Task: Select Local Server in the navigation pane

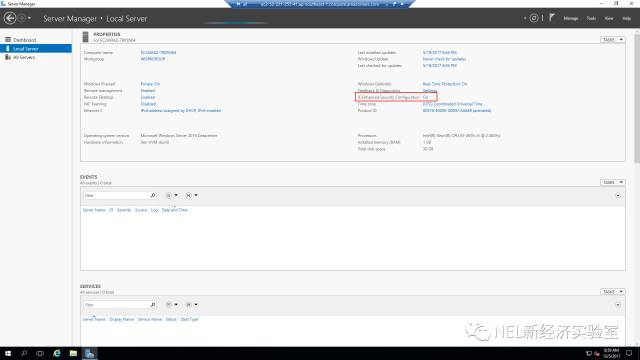Action: coord(36,49)
